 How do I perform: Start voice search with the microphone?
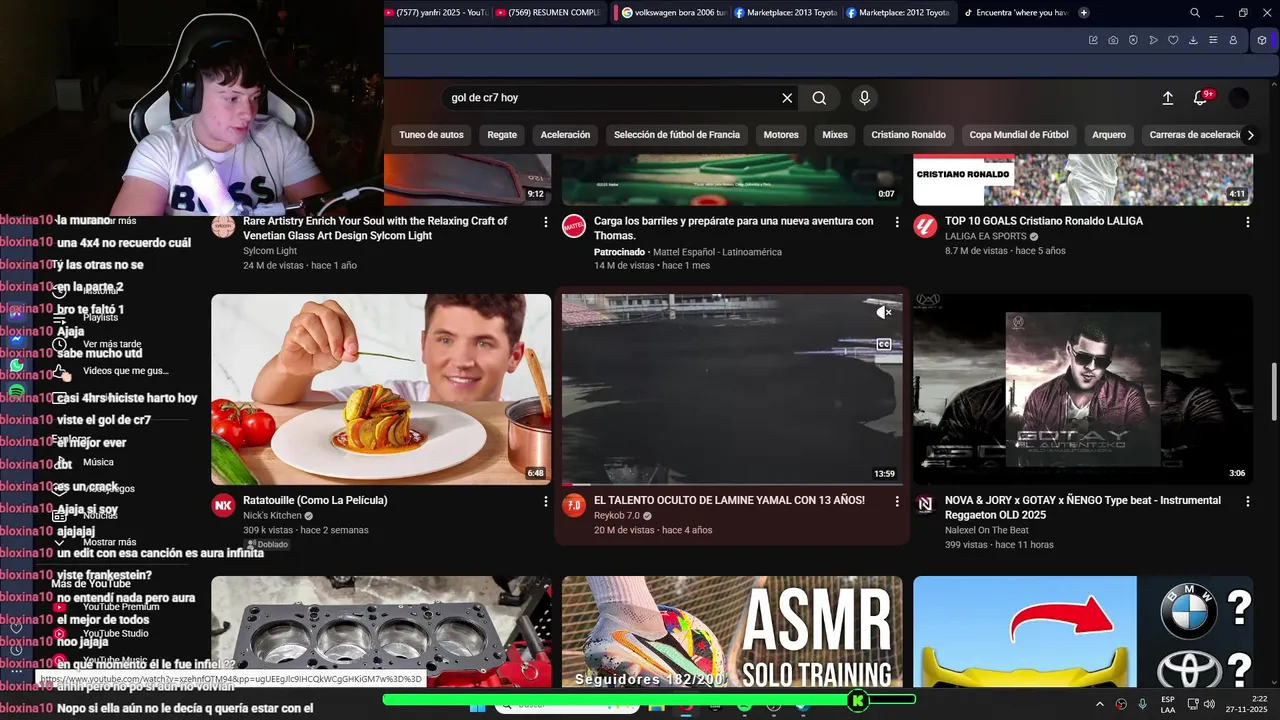point(864,98)
